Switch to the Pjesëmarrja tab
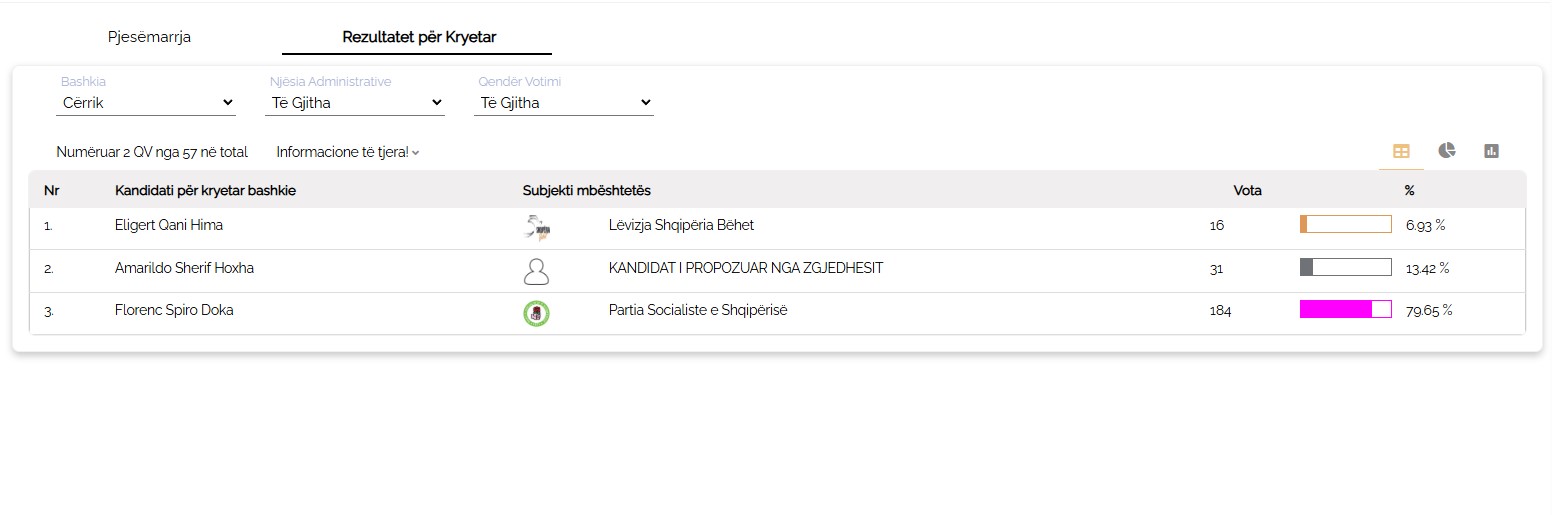1552x515 pixels. (149, 37)
